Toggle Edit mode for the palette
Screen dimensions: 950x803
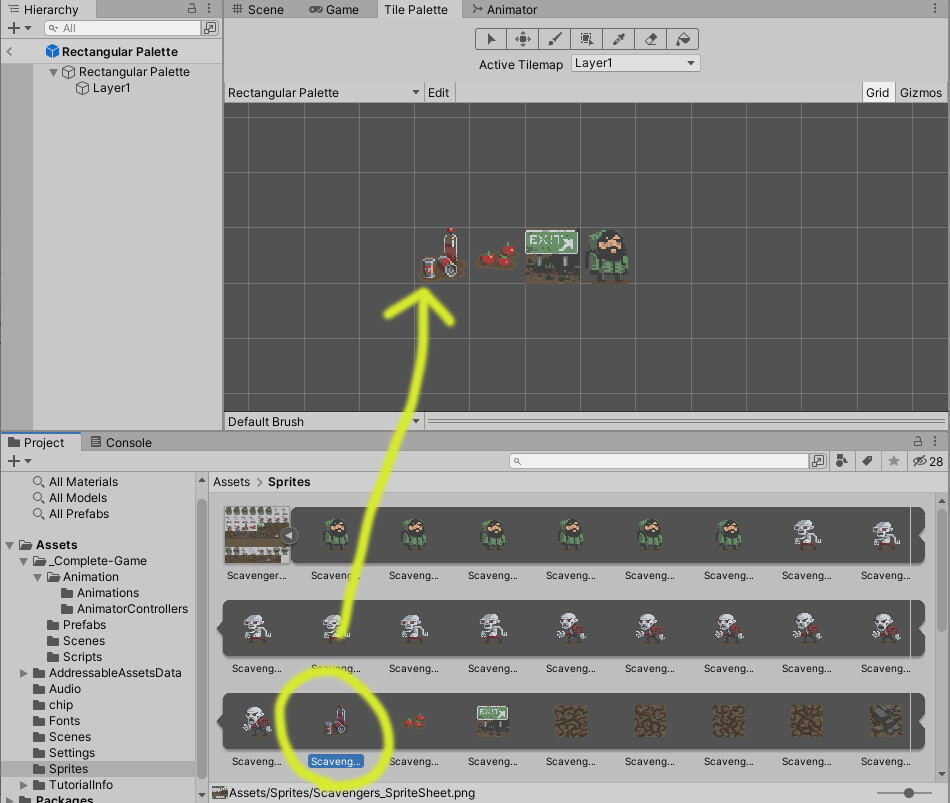click(438, 93)
